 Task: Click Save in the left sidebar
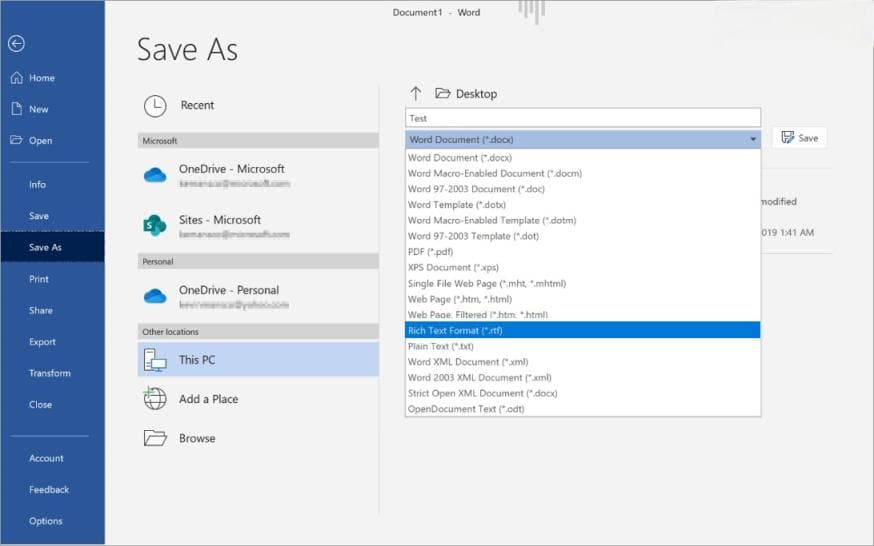pos(52,216)
